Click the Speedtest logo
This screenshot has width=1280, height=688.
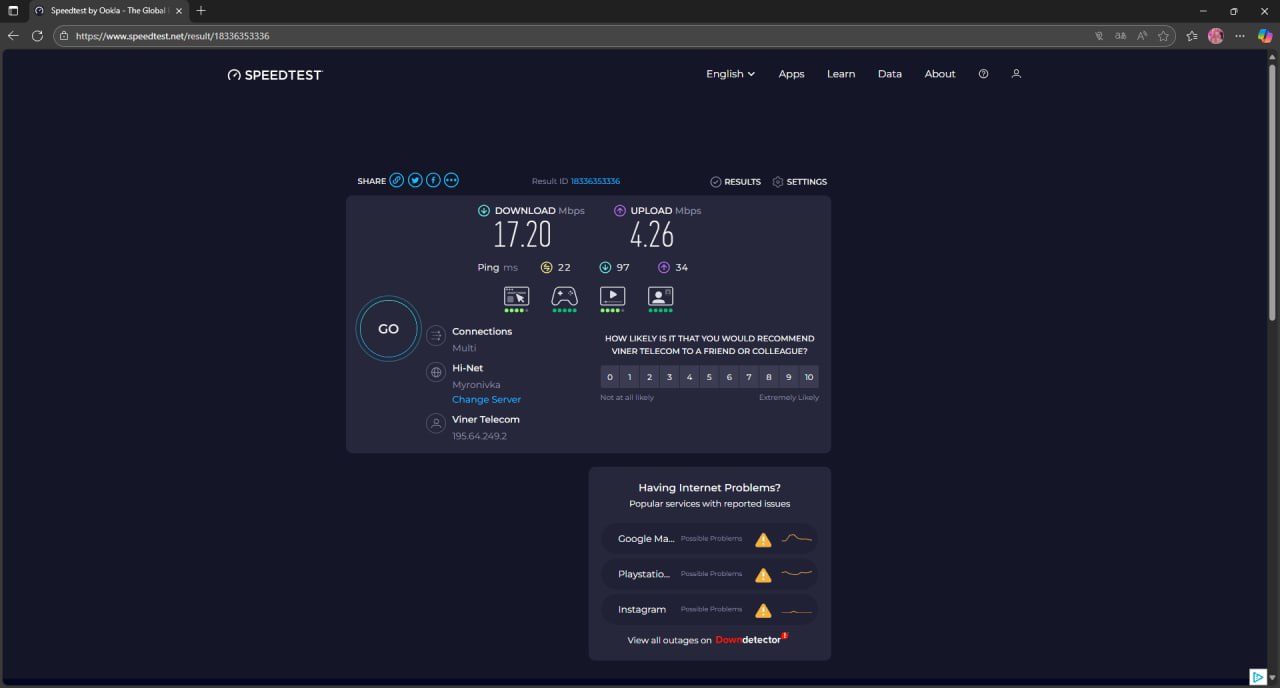pyautogui.click(x=275, y=74)
